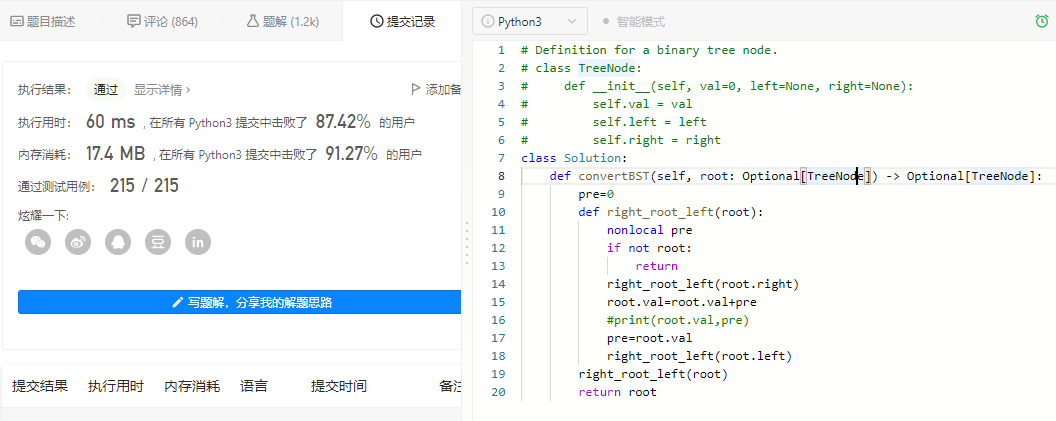1056x421 pixels.
Task: Expand 显示详情 result details
Action: coord(162,89)
